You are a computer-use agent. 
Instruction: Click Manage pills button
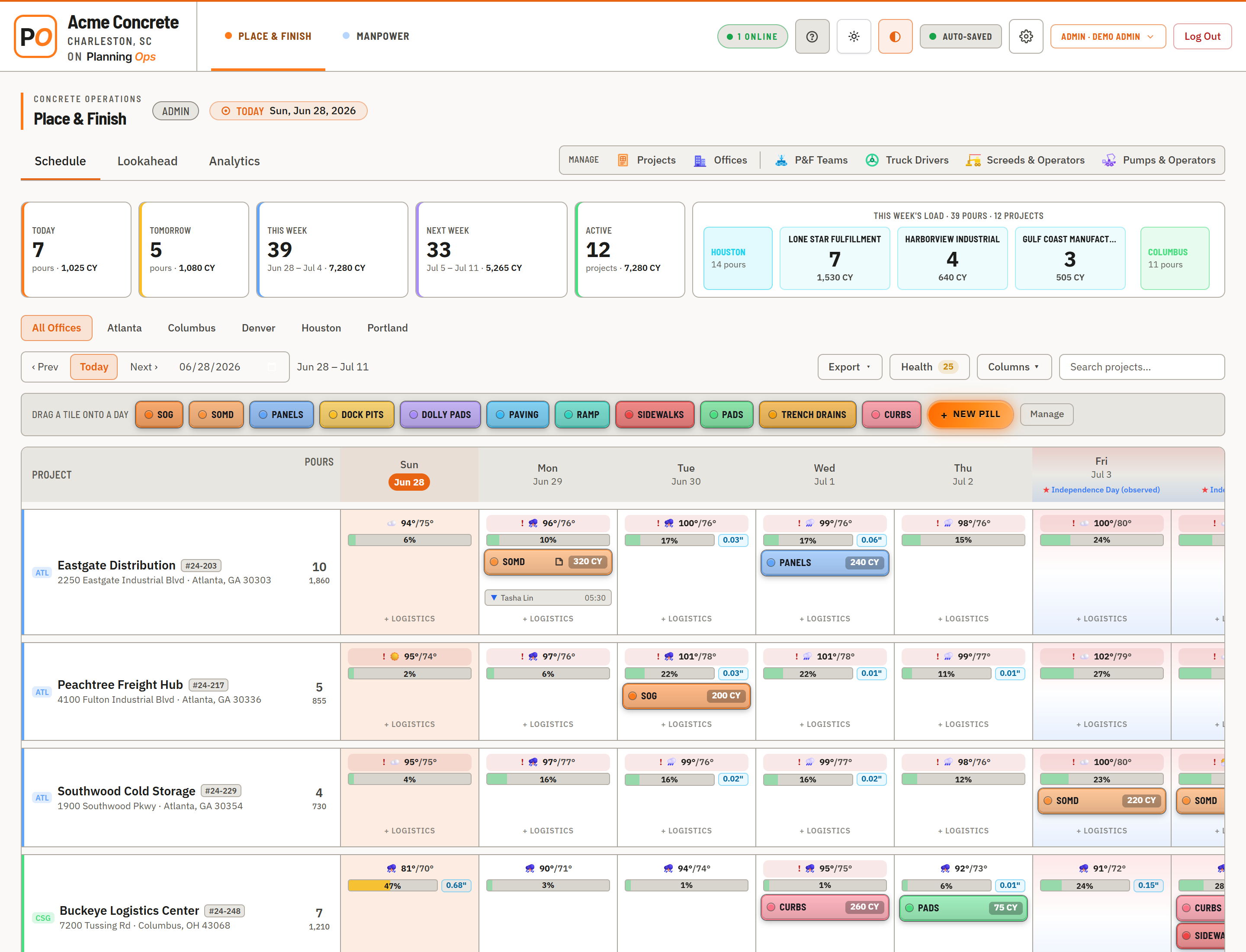tap(1047, 414)
